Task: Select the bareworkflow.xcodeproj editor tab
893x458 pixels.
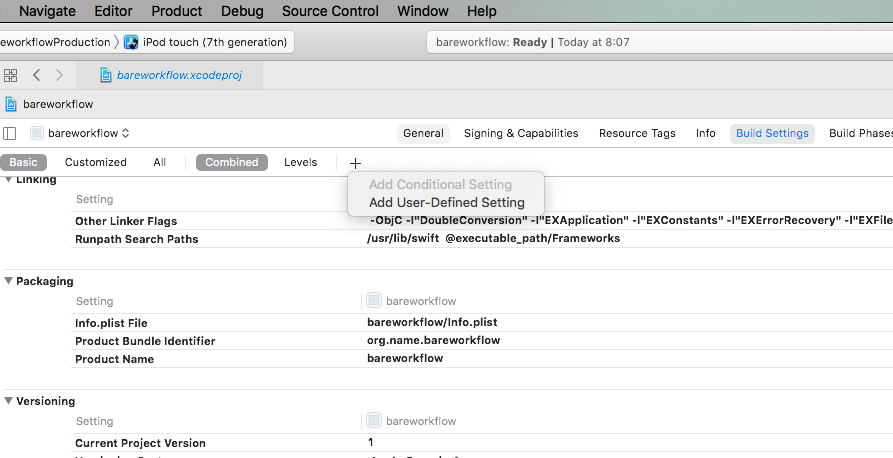Action: [171, 75]
